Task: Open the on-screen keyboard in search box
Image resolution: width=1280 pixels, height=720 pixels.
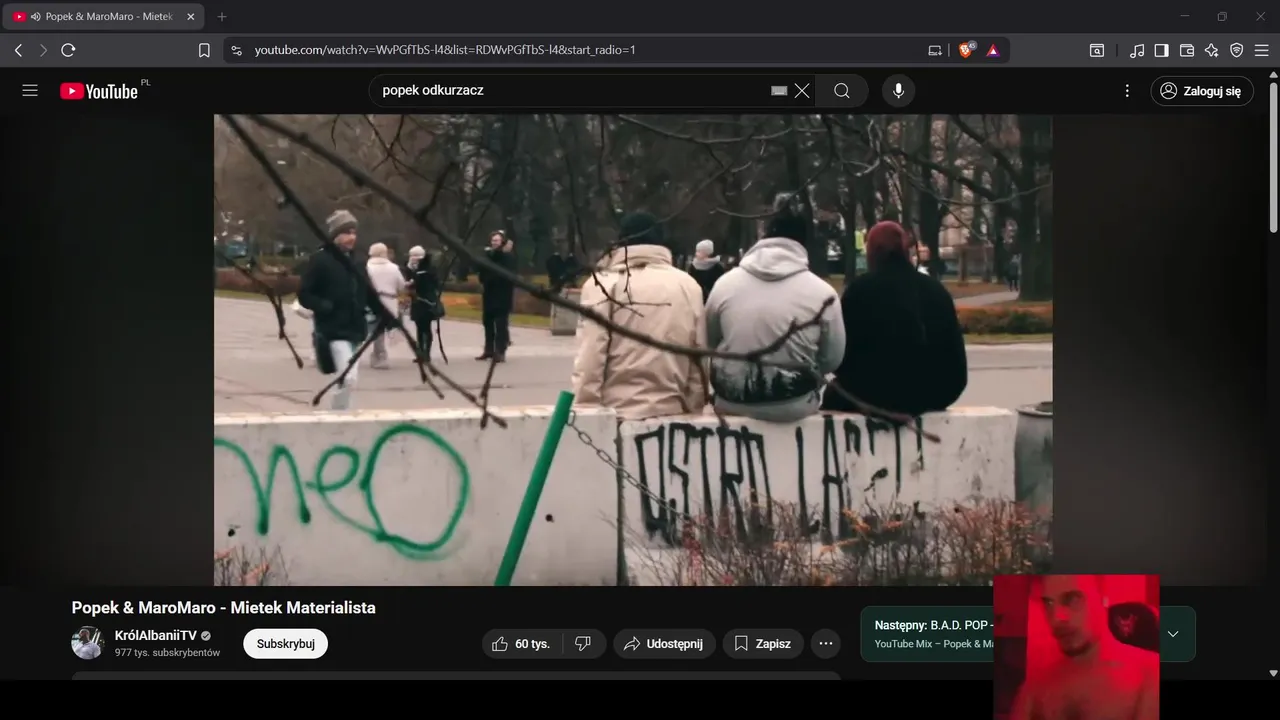Action: tap(779, 91)
